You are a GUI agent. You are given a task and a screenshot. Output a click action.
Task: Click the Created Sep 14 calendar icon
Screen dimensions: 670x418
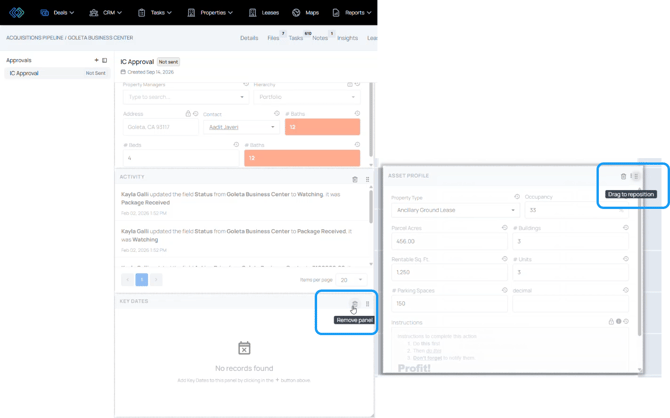point(123,72)
